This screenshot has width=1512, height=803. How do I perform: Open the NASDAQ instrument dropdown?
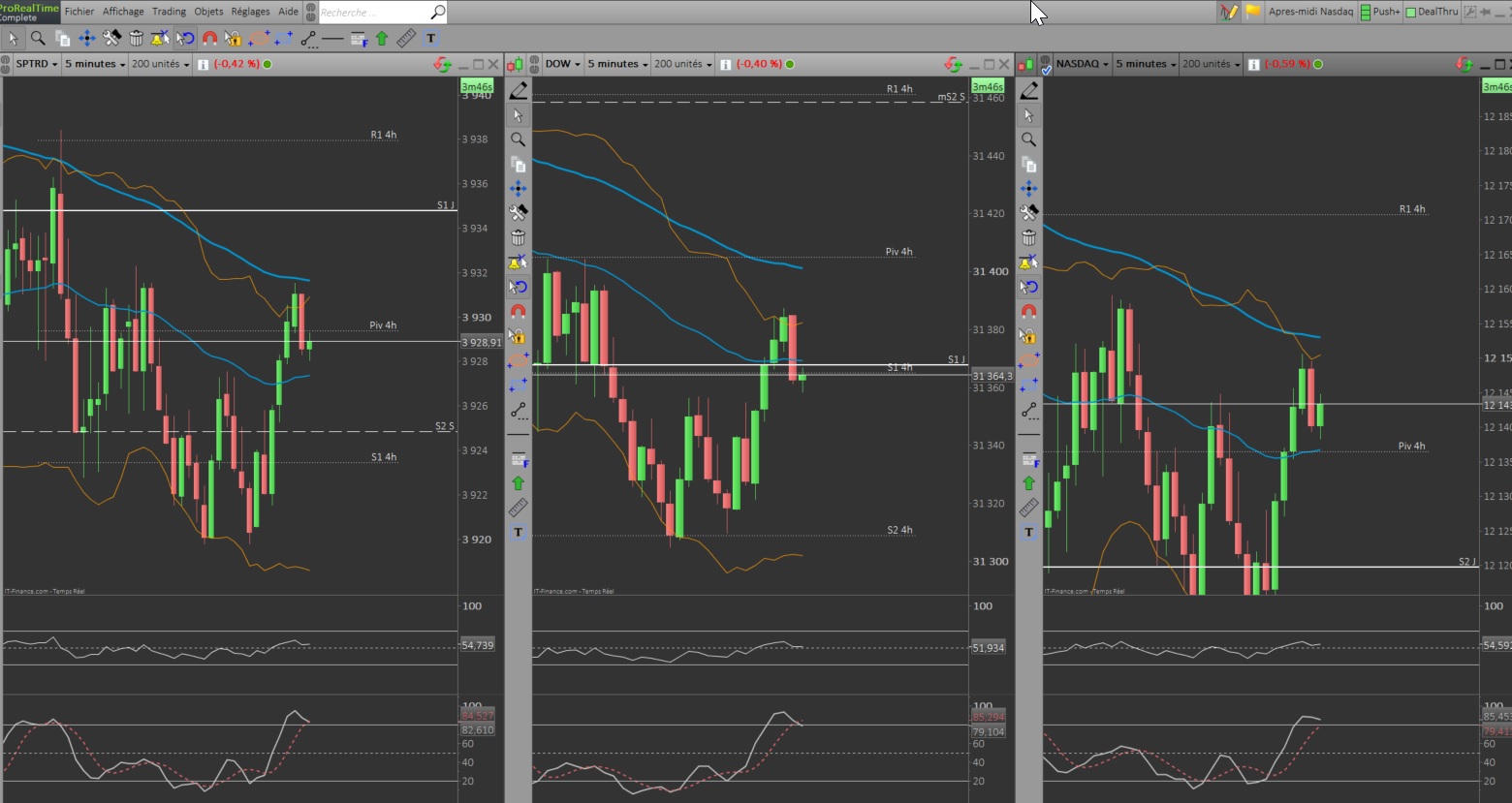(1083, 64)
